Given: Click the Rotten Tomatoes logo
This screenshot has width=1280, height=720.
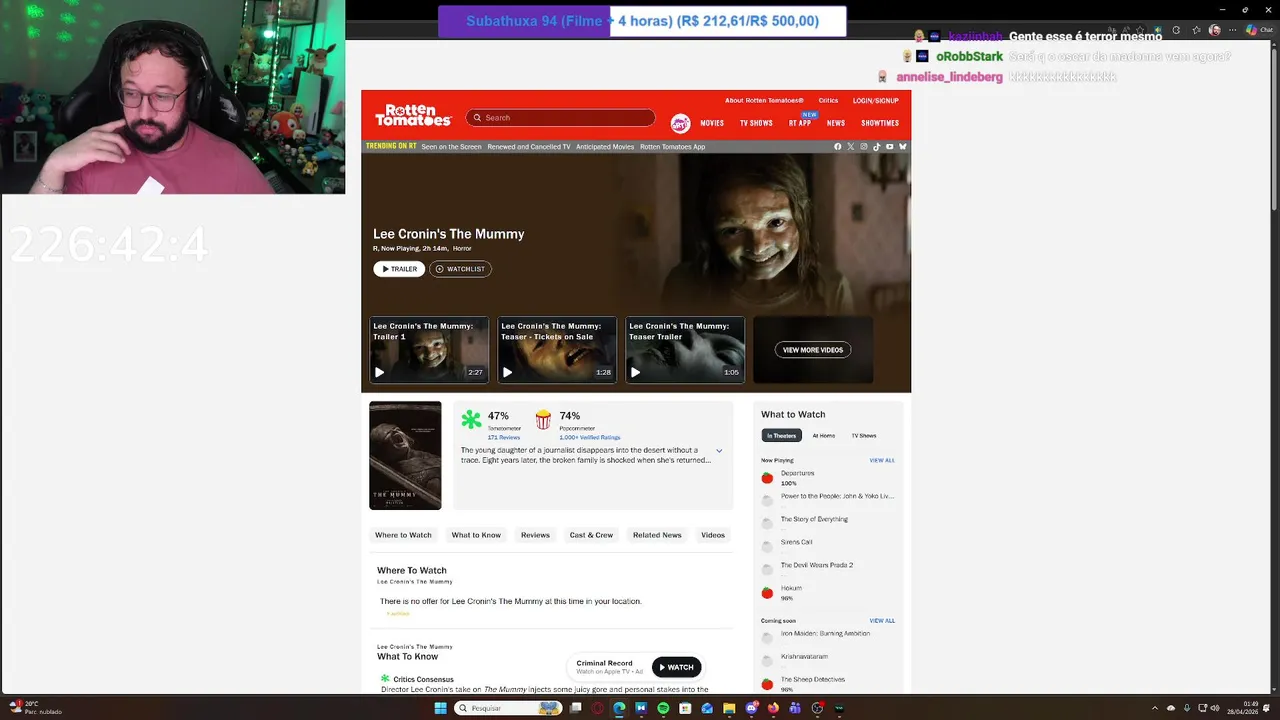Looking at the screenshot, I should pos(413,115).
